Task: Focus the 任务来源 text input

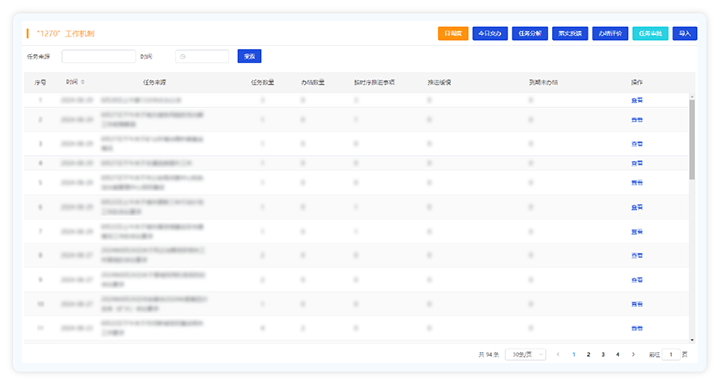Action: [x=99, y=57]
